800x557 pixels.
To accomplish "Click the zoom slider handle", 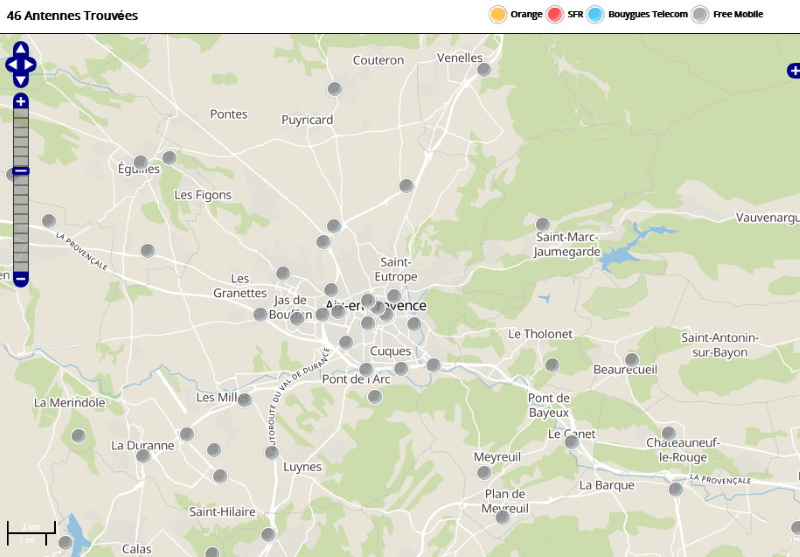I will point(21,171).
